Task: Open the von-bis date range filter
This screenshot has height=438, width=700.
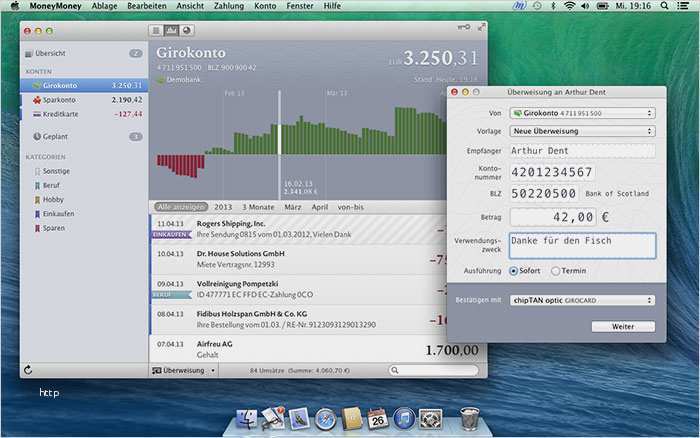Action: (x=350, y=207)
